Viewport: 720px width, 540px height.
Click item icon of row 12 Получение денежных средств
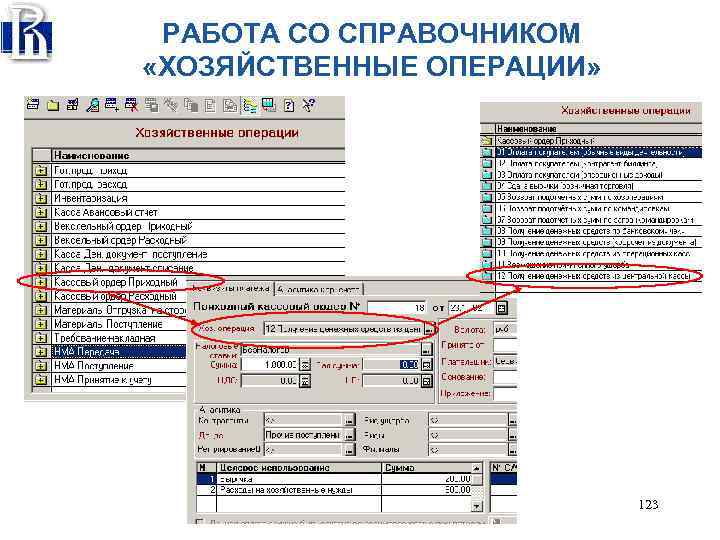(487, 276)
